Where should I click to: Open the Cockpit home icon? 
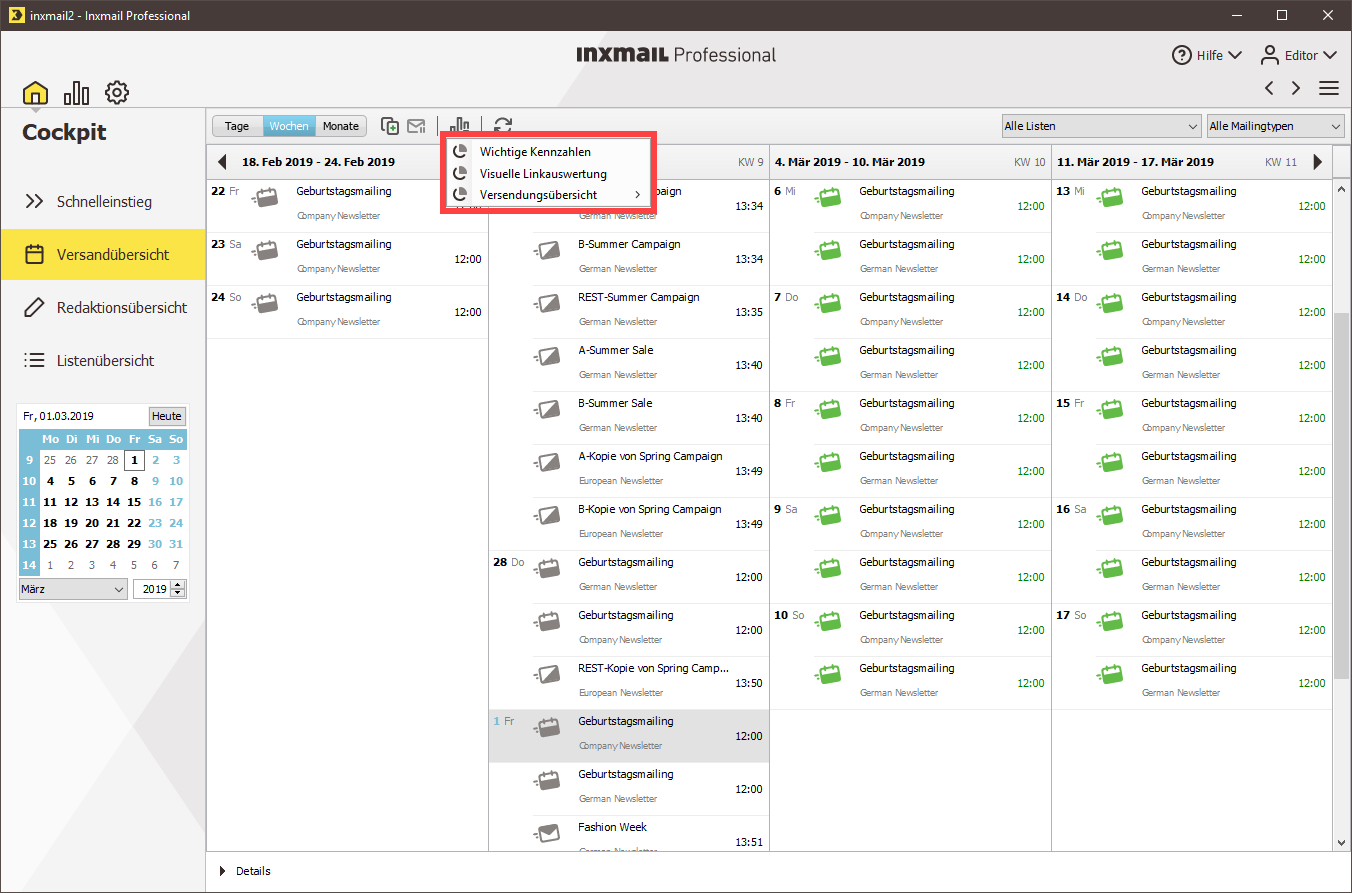[x=35, y=93]
